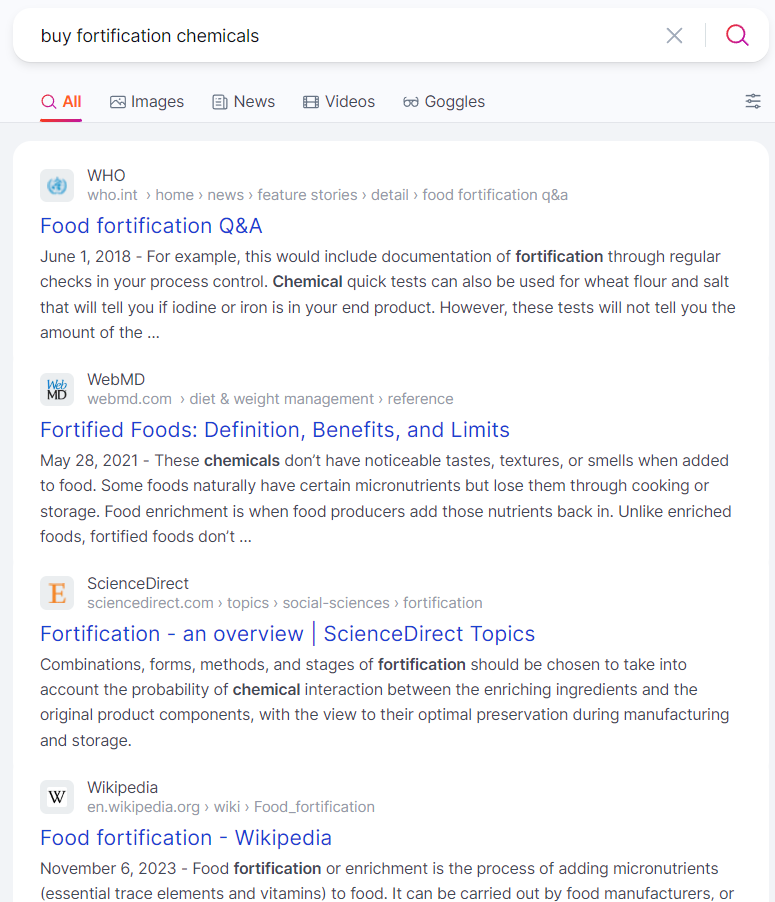Open the search filter settings icon

[x=753, y=101]
